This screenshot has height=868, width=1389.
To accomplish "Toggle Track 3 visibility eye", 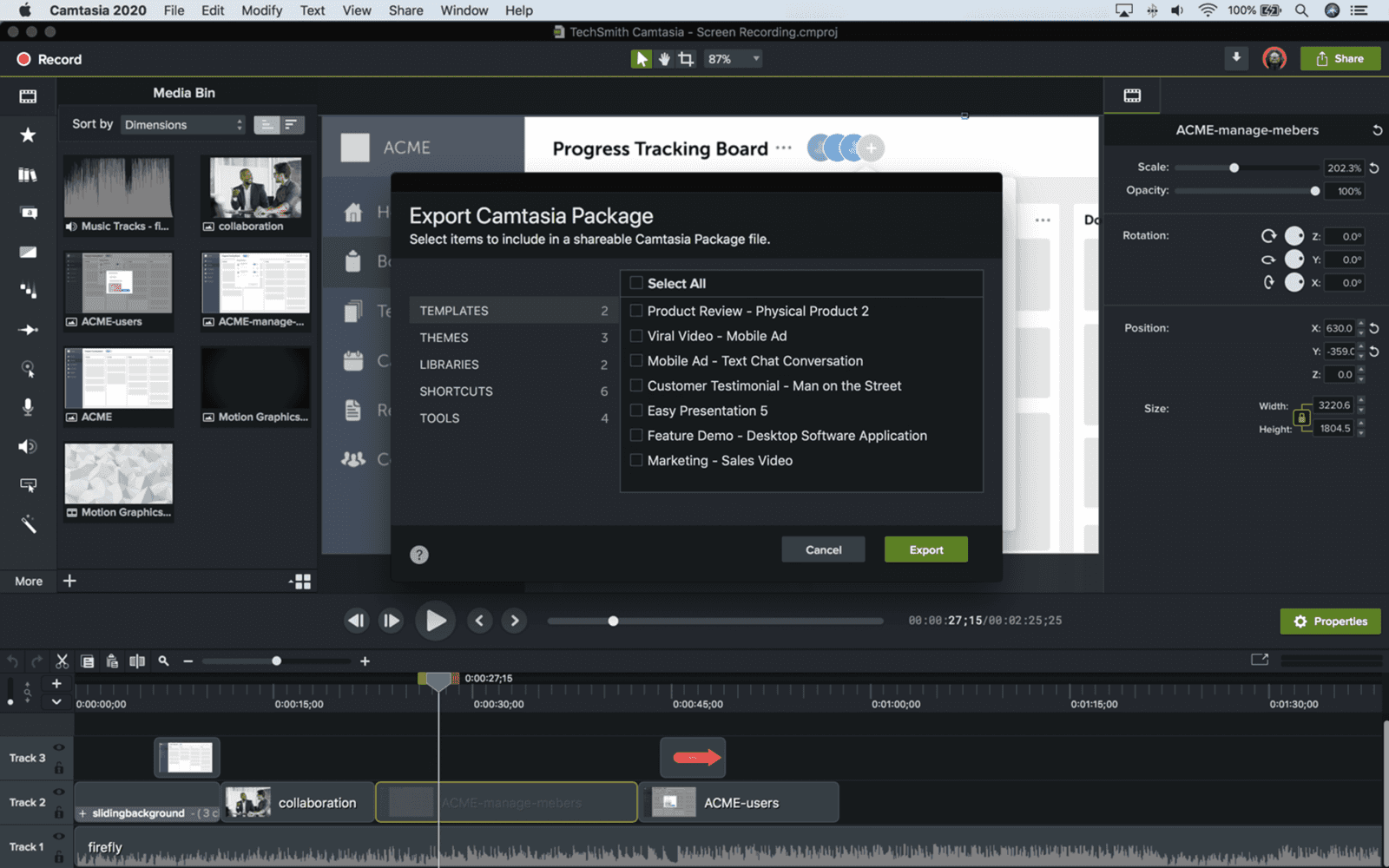I will point(59,747).
